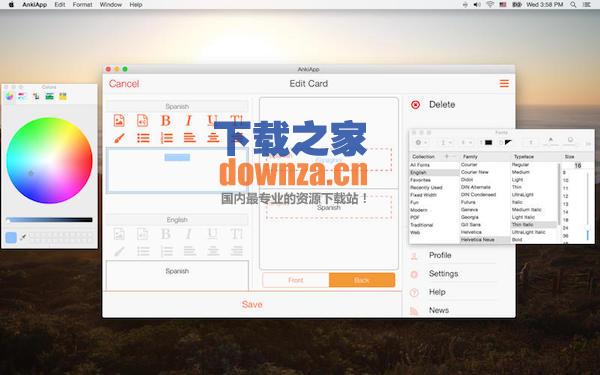The height and width of the screenshot is (375, 600).
Task: Align right in the English field toolbar
Action: tap(237, 251)
